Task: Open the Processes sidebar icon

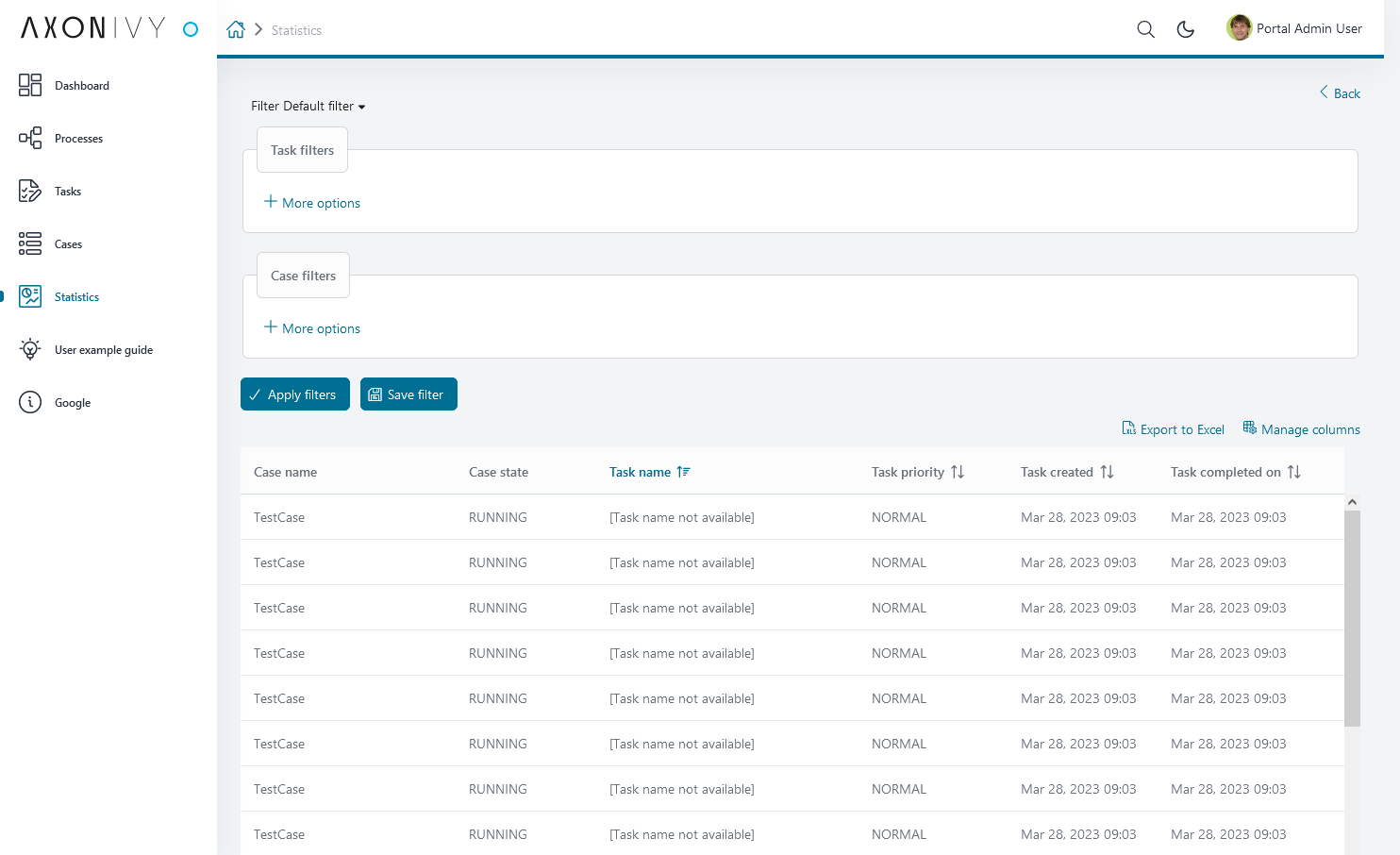Action: point(30,138)
